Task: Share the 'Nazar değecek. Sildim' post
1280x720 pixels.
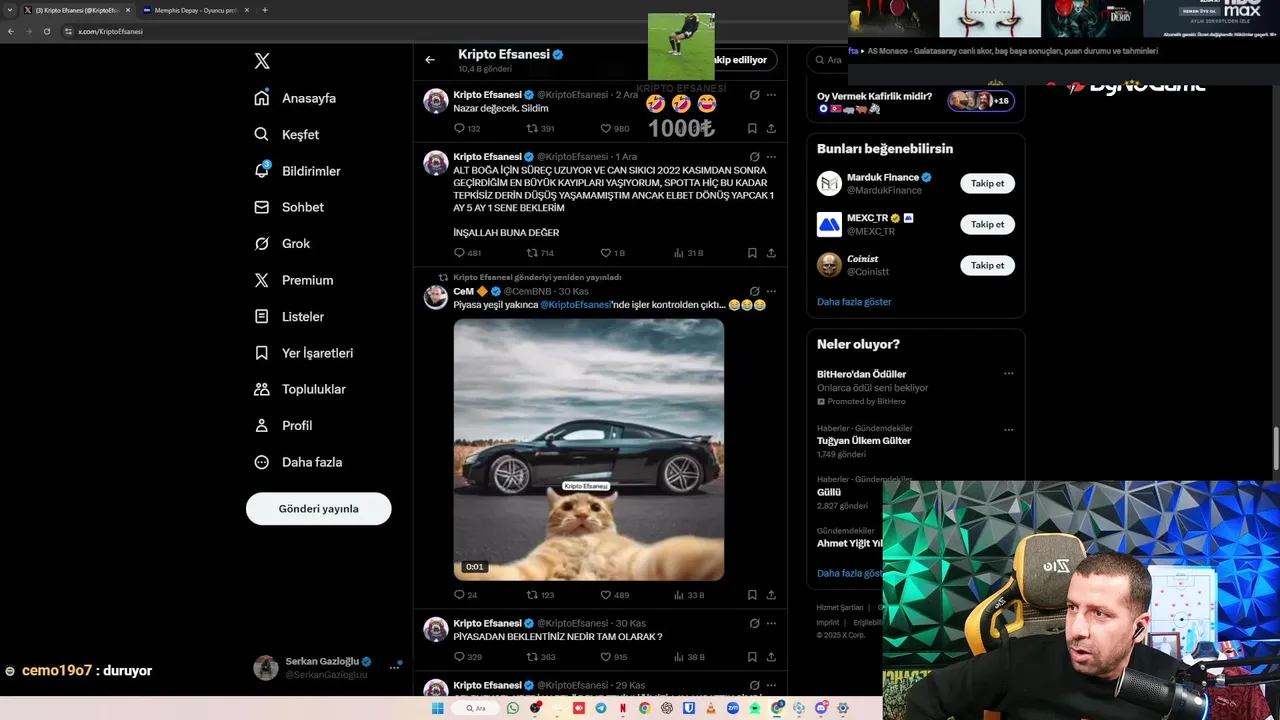Action: coord(771,128)
